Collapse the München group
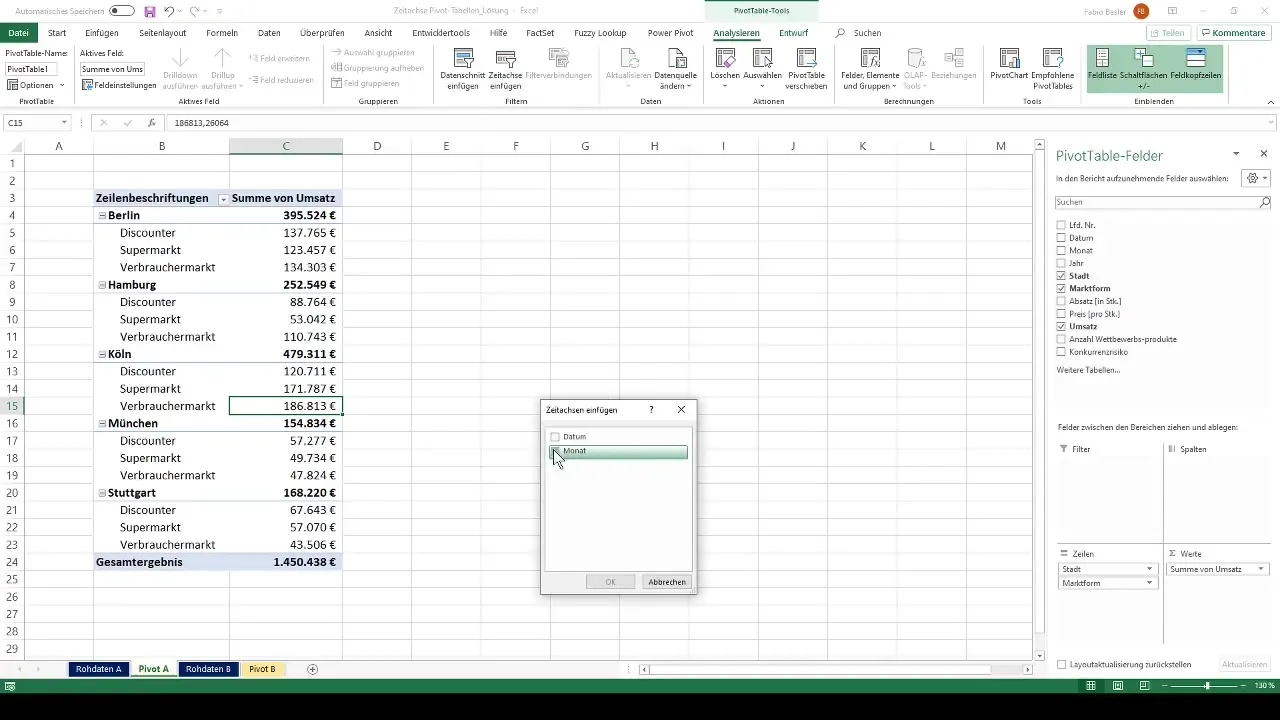 [102, 424]
